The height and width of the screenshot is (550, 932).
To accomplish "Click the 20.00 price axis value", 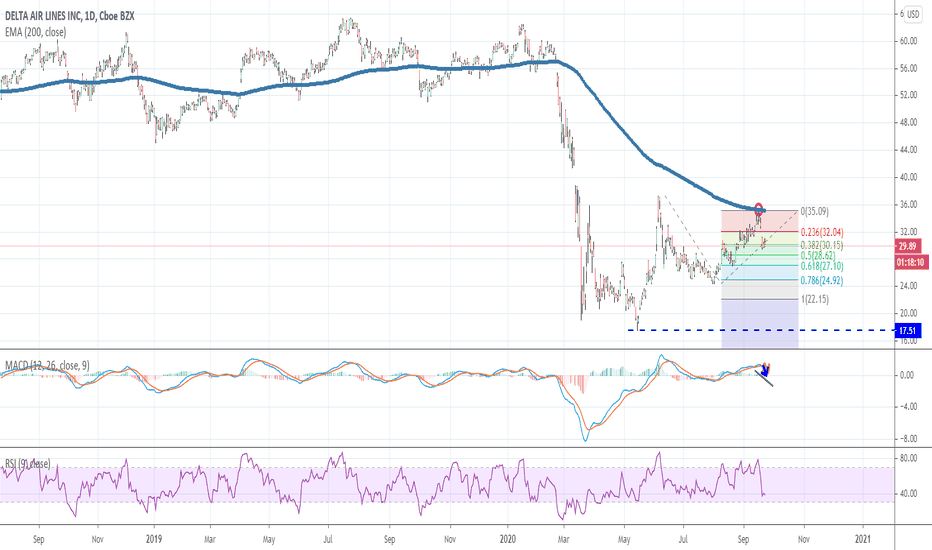I will tap(908, 313).
